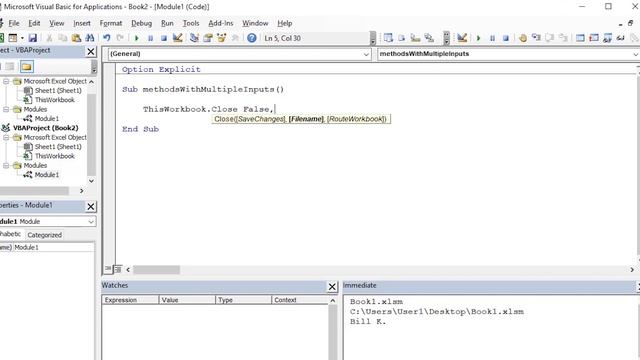Open the Insert menu

coord(82,23)
